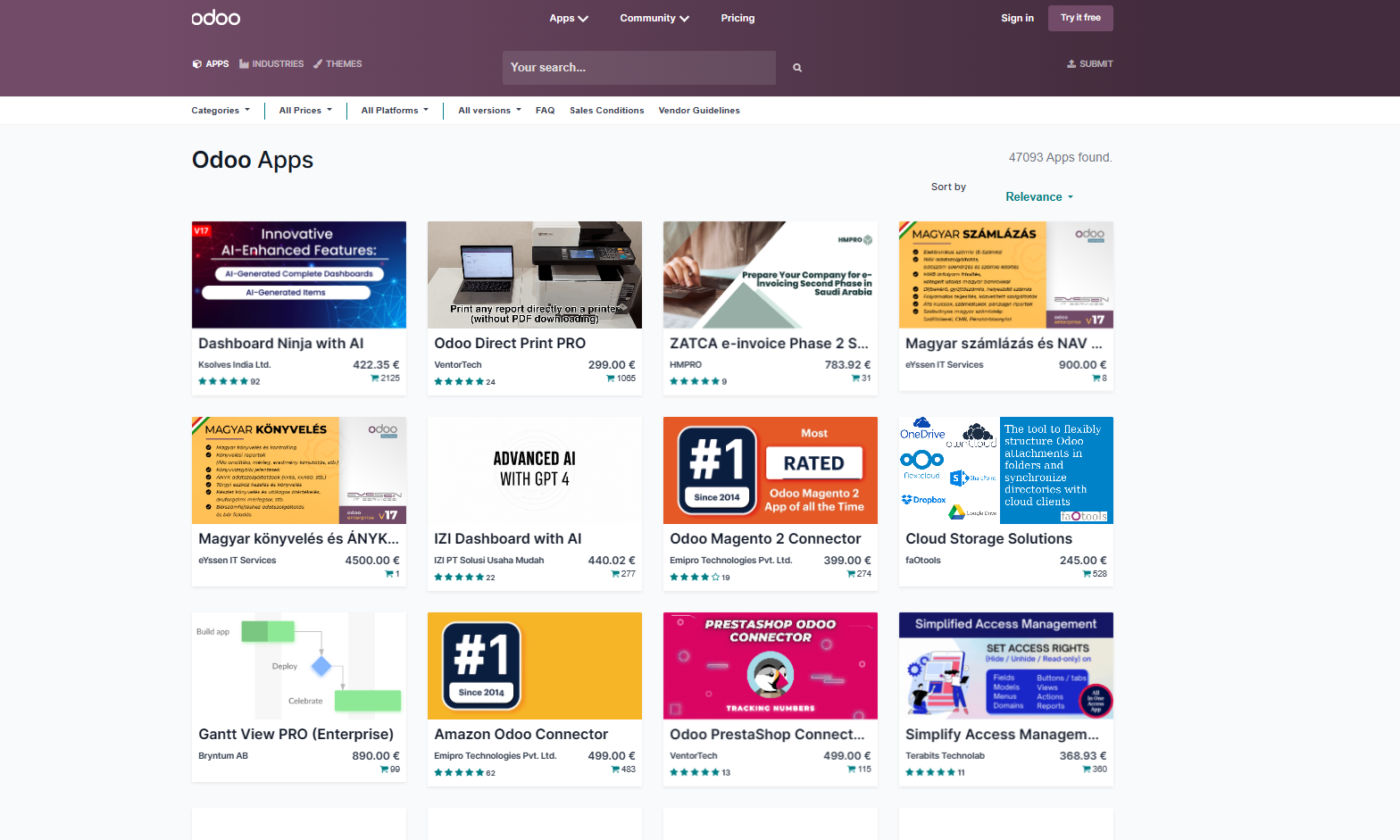The width and height of the screenshot is (1400, 840).
Task: Click purchase cart icon on Odoo Direct Print PRO
Action: [611, 378]
